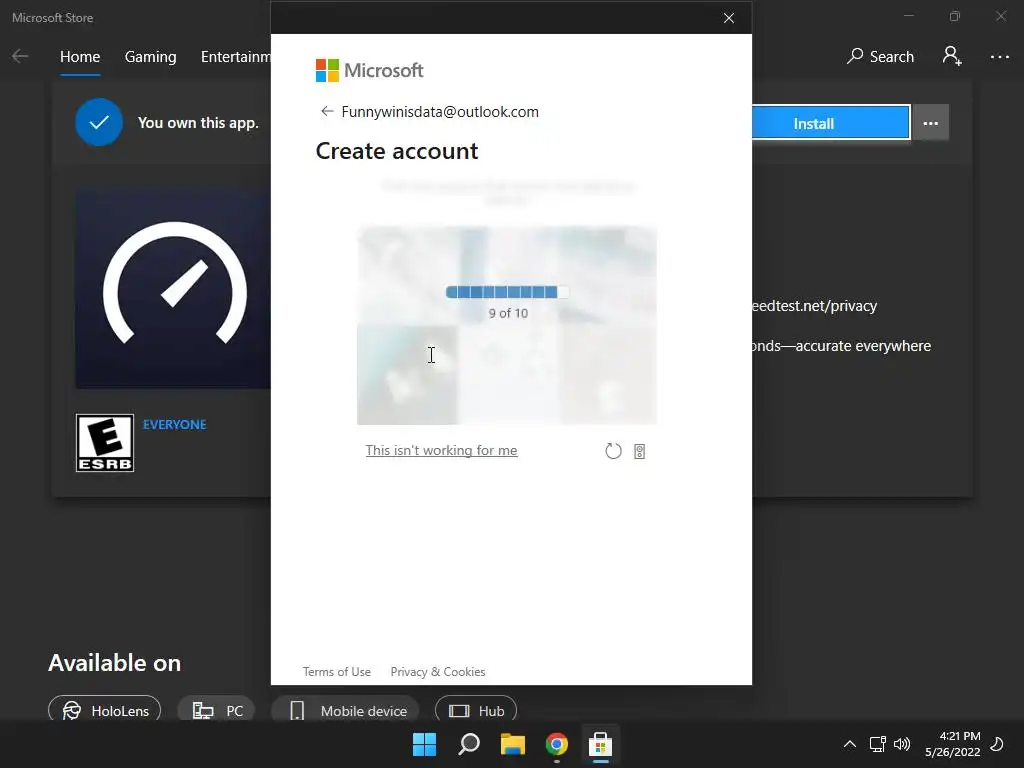Select the PC availability chip
Screen dimensions: 1024x768
click(x=216, y=710)
